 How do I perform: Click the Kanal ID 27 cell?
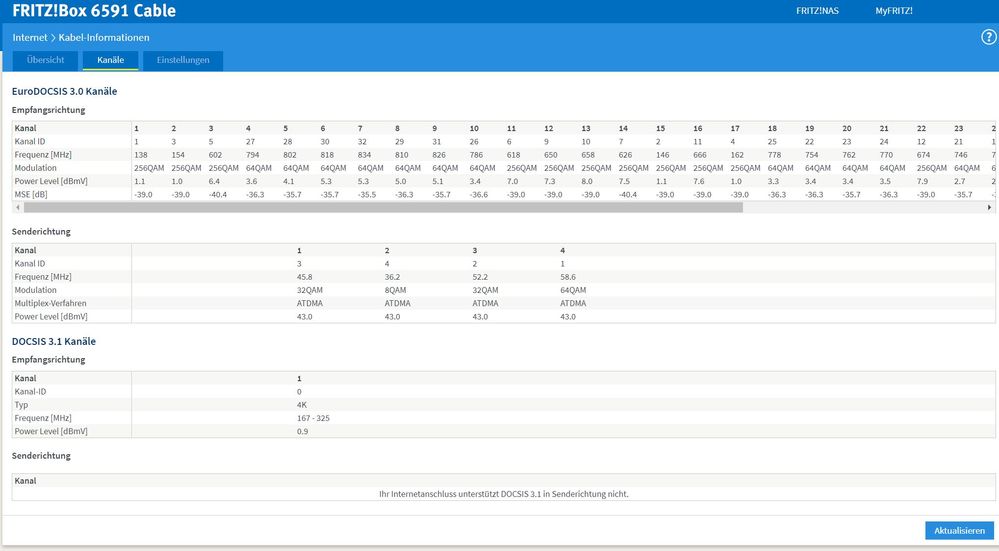(250, 141)
